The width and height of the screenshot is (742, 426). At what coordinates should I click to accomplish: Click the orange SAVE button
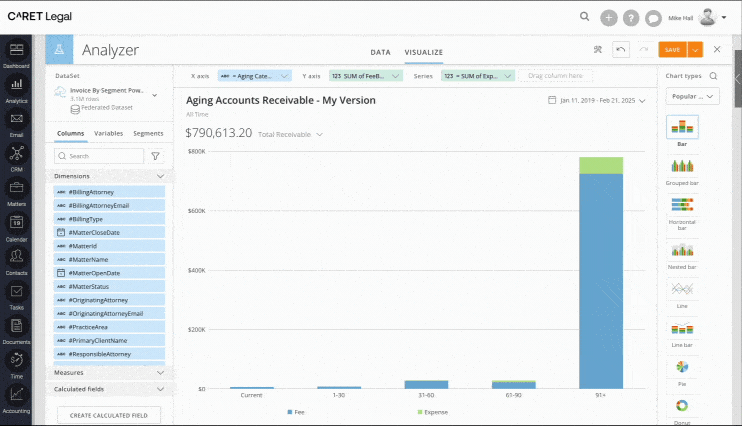click(x=672, y=49)
